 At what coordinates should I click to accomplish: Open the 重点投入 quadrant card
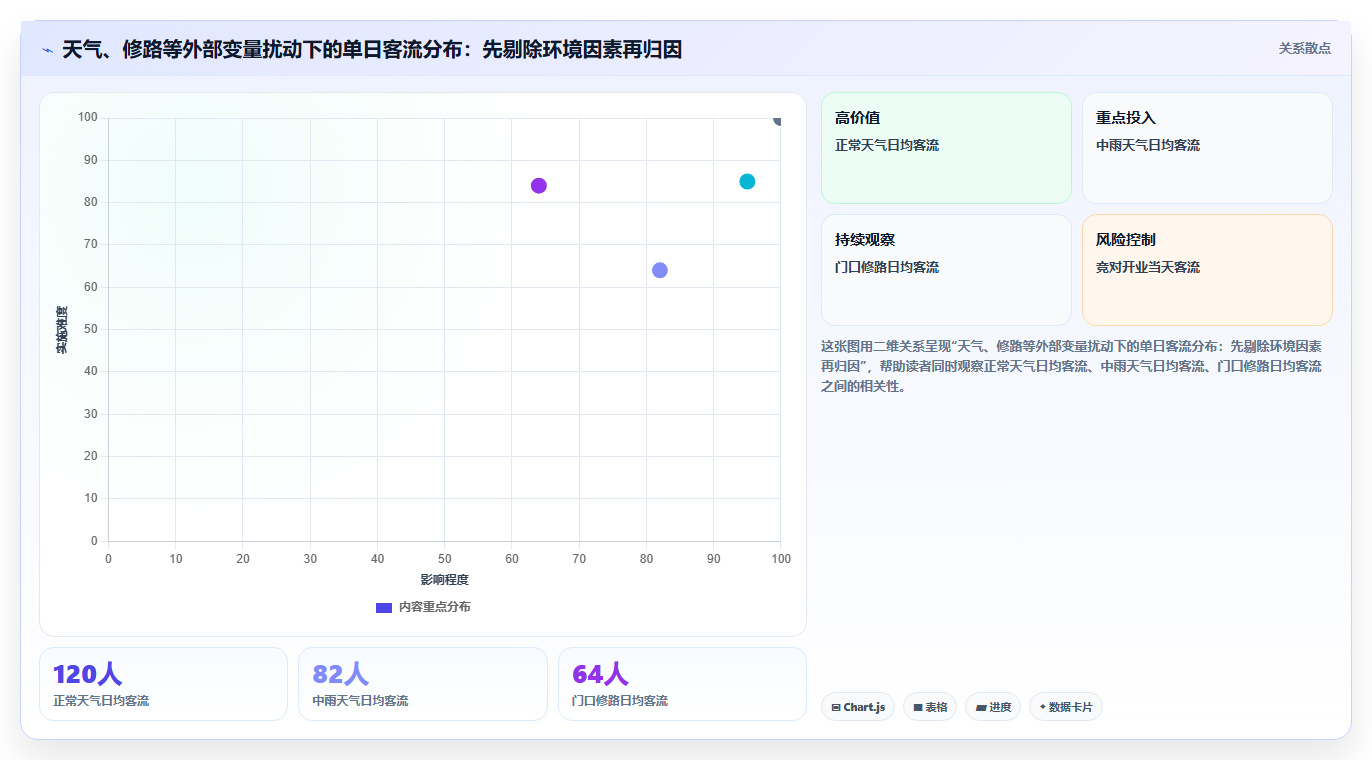[x=1207, y=148]
